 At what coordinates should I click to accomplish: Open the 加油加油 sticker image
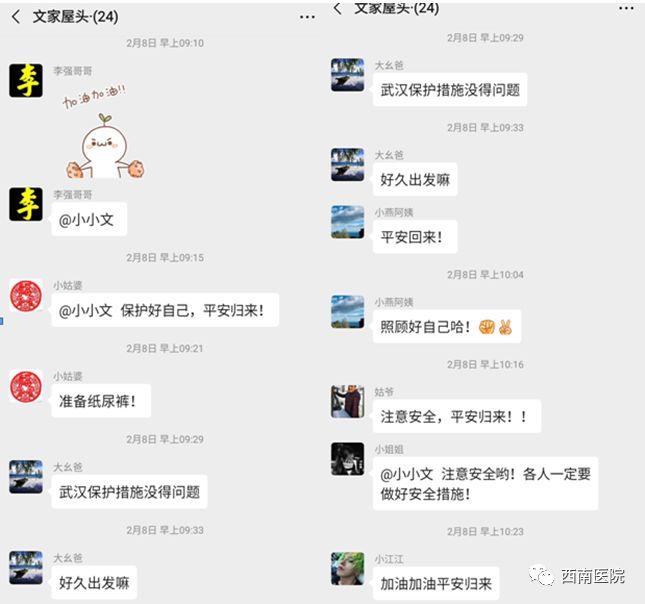tap(103, 132)
